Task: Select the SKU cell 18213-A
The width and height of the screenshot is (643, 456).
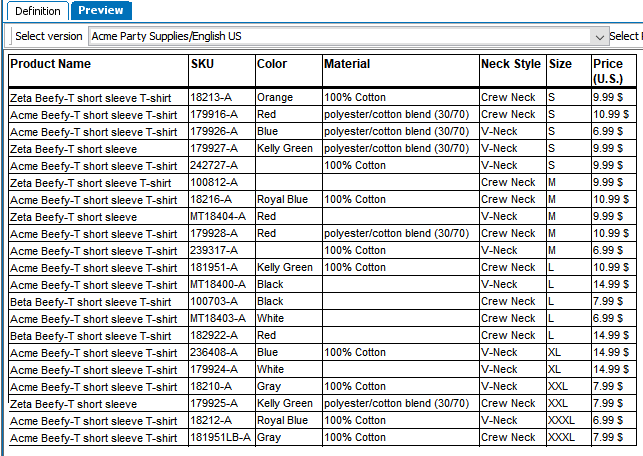Action: pyautogui.click(x=211, y=98)
